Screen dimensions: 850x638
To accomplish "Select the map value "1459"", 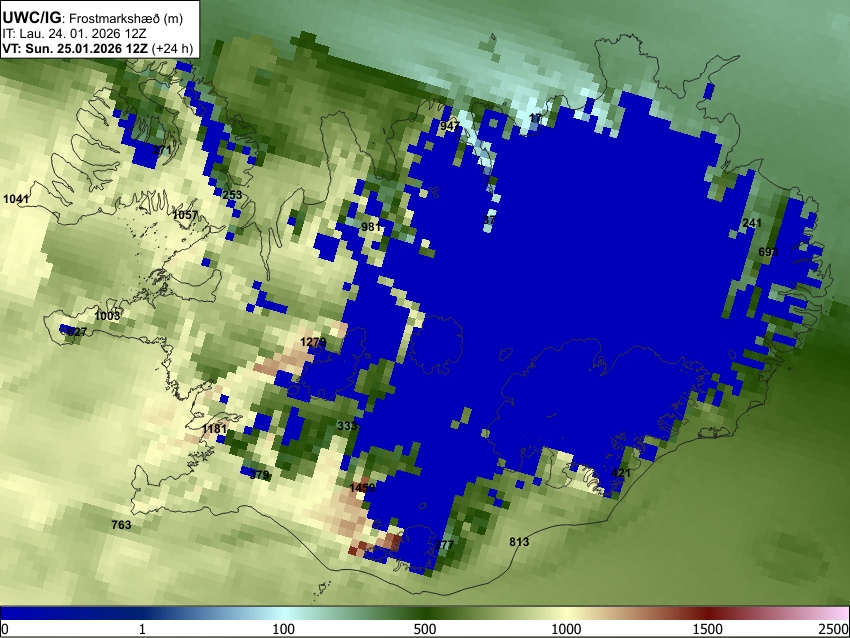I will (x=362, y=488).
